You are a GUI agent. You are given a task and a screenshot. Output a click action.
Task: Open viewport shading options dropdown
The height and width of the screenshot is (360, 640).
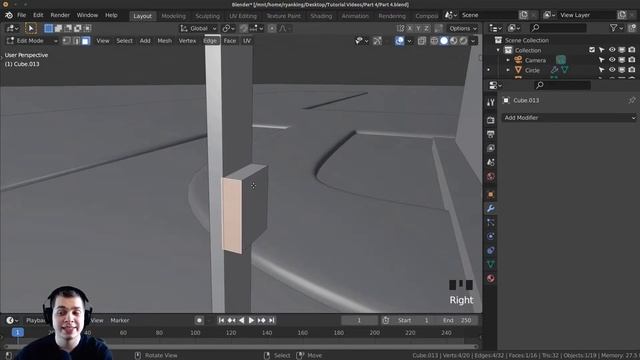click(x=473, y=41)
